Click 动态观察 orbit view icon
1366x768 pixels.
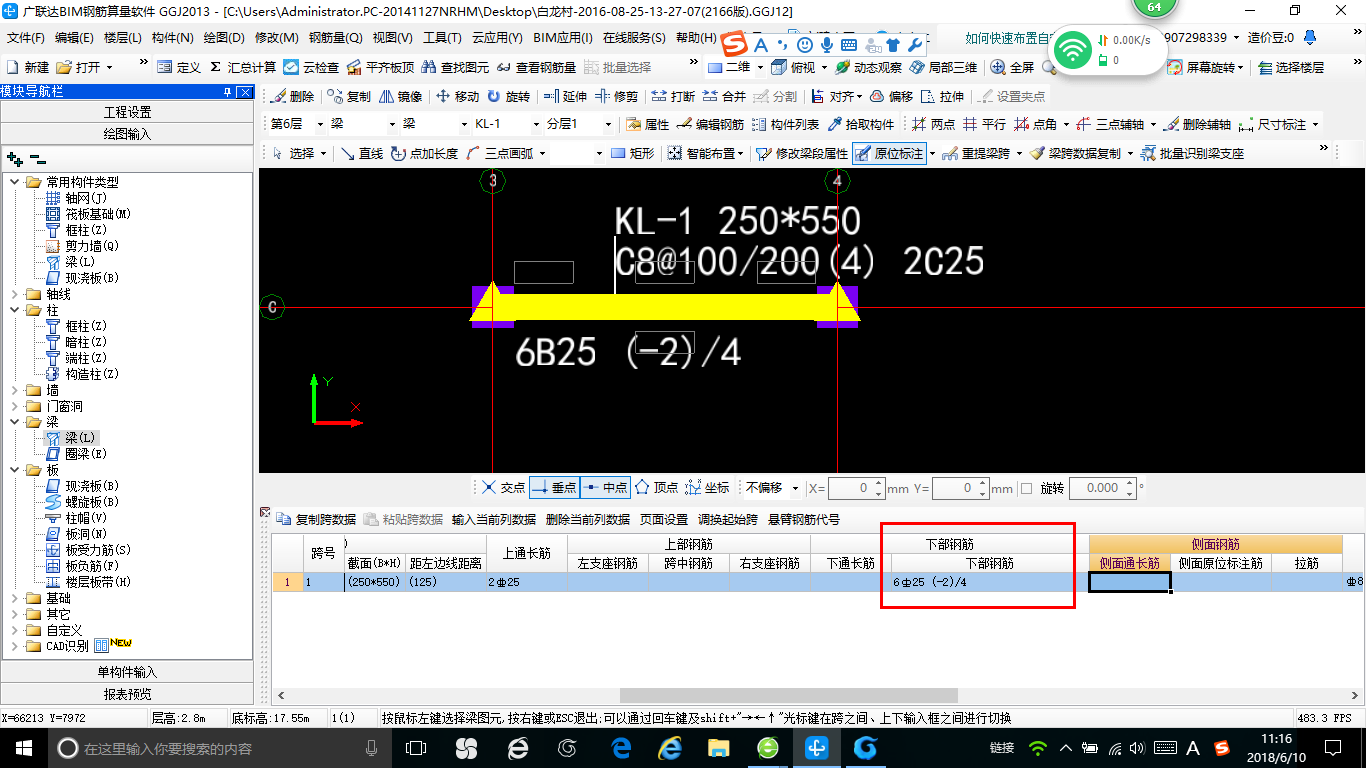click(868, 67)
